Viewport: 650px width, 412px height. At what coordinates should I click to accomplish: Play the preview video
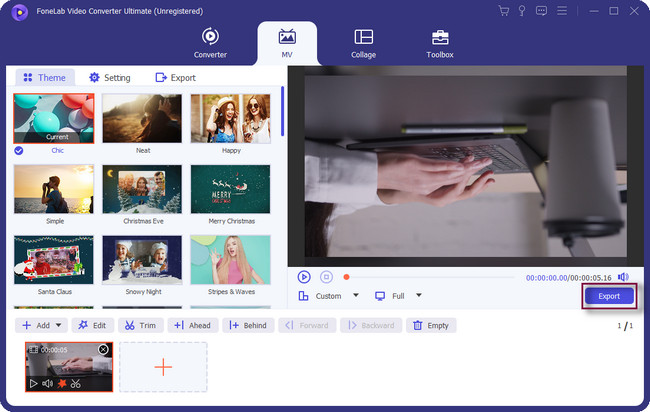[304, 276]
